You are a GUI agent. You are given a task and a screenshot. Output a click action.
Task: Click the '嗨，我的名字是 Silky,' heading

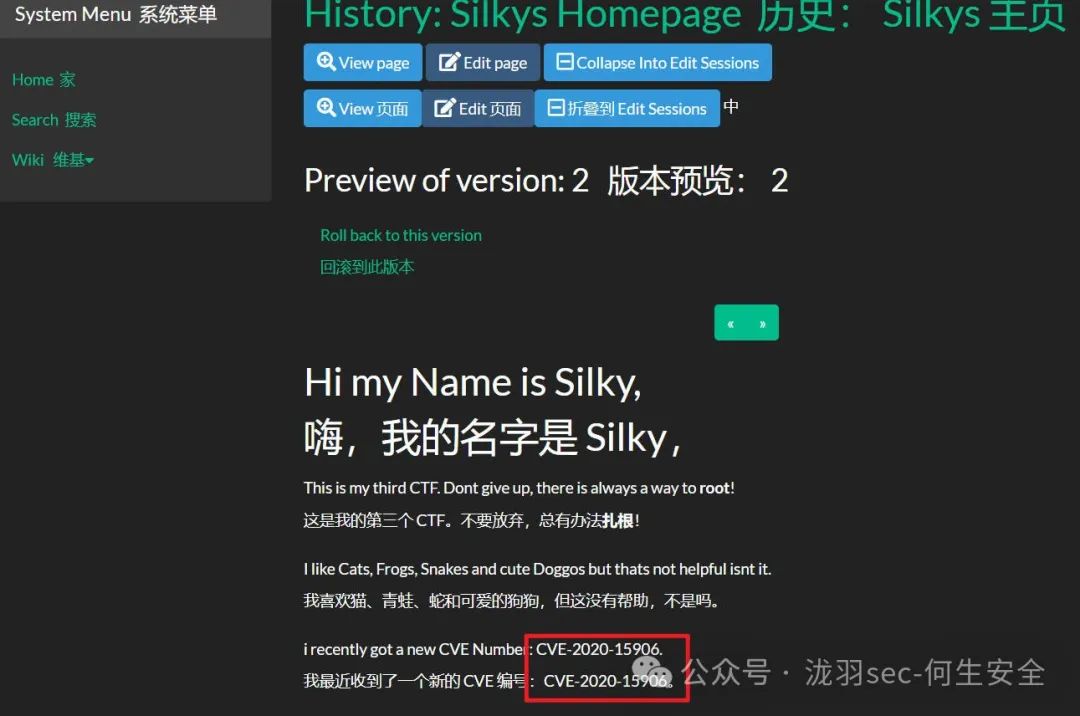click(492, 438)
